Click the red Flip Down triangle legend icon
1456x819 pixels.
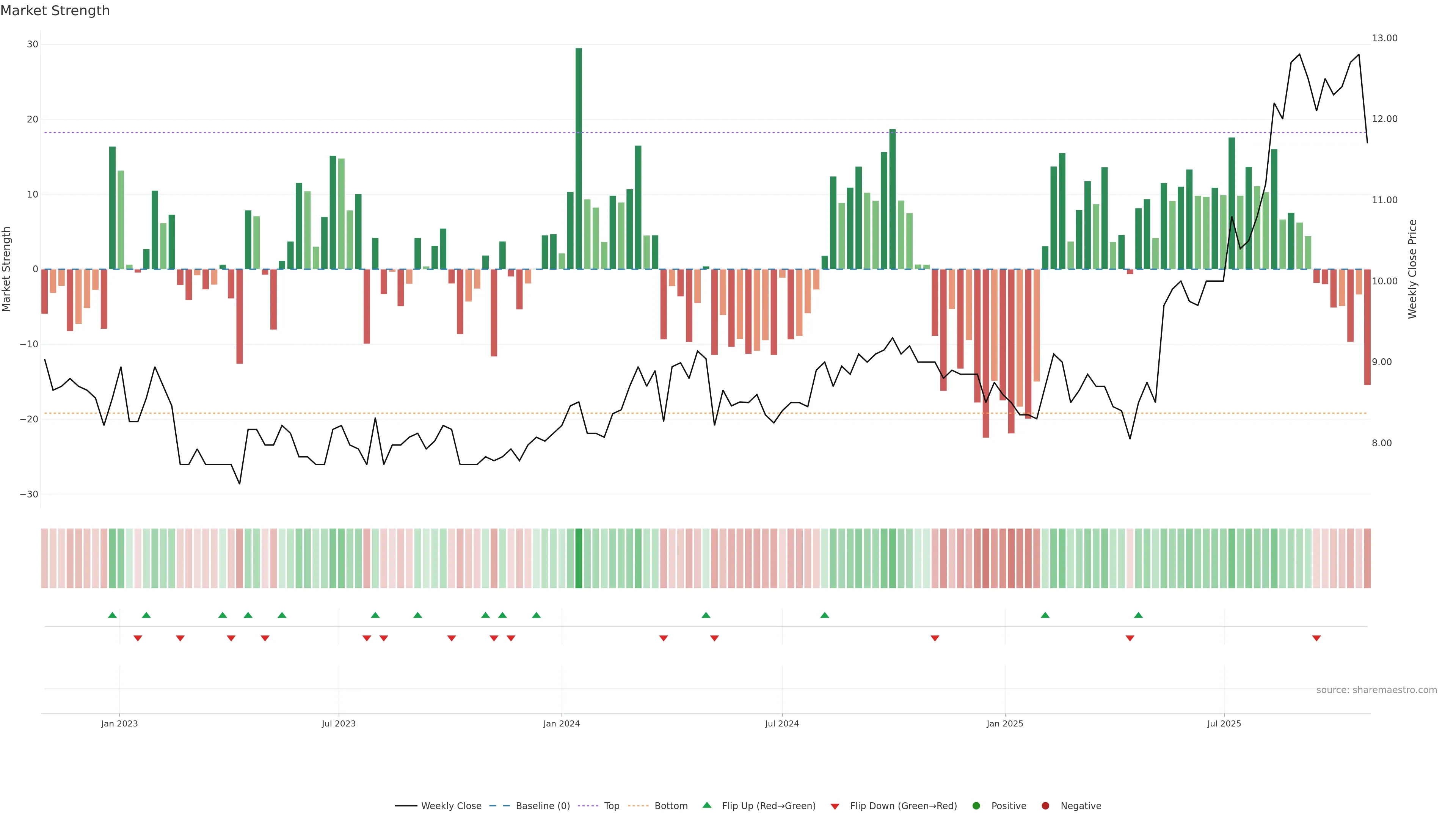[835, 806]
